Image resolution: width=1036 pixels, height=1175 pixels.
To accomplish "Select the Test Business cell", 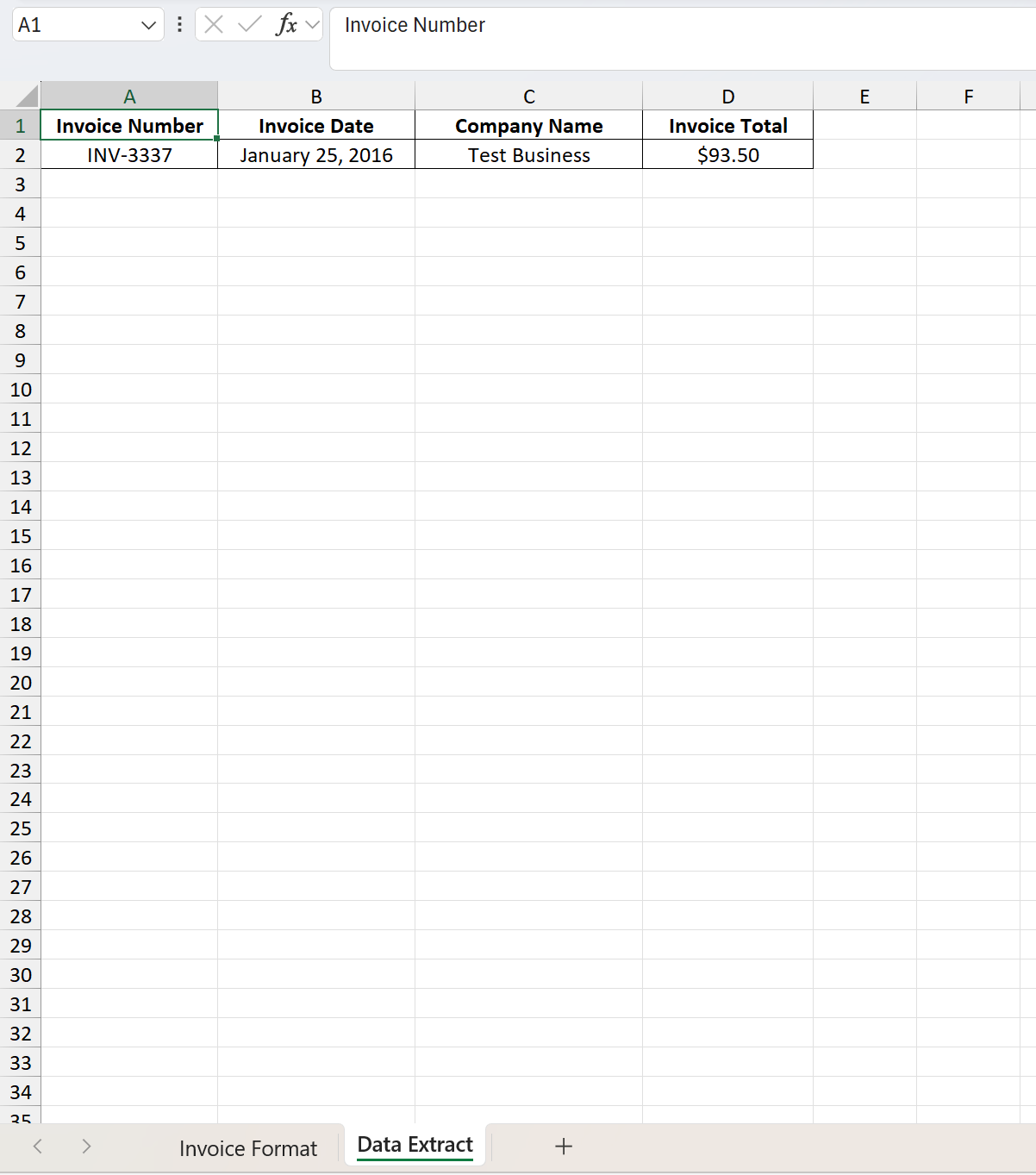I will (x=528, y=155).
